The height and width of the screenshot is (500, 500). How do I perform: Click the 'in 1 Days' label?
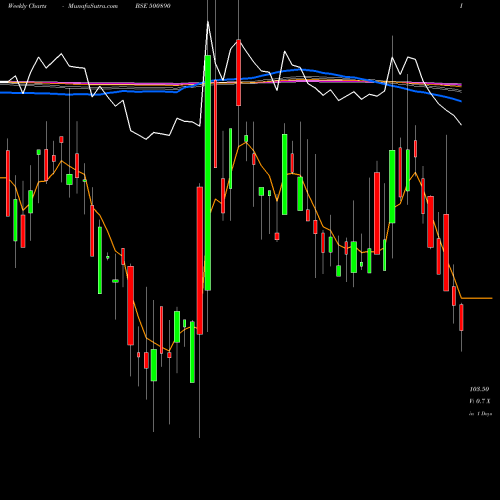coord(480,414)
